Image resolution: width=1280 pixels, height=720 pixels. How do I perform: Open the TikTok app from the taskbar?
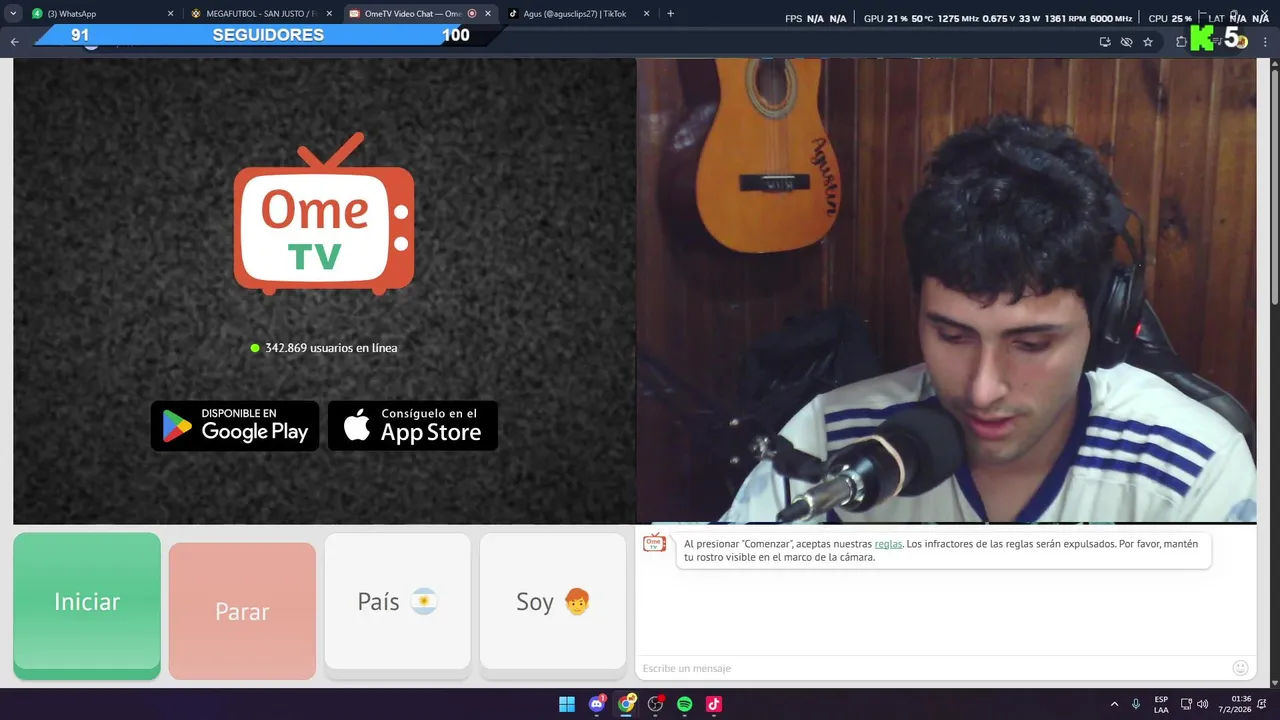[x=714, y=704]
